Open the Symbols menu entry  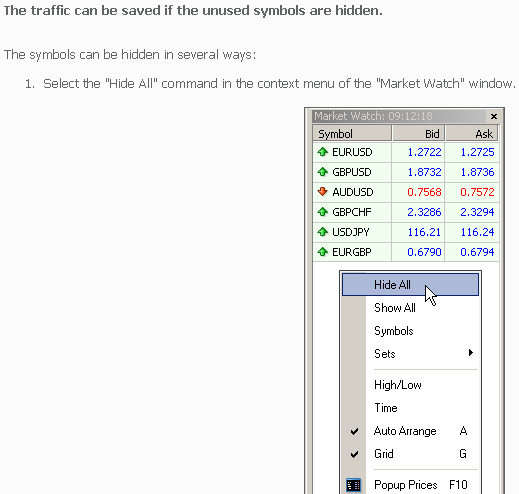click(x=411, y=331)
